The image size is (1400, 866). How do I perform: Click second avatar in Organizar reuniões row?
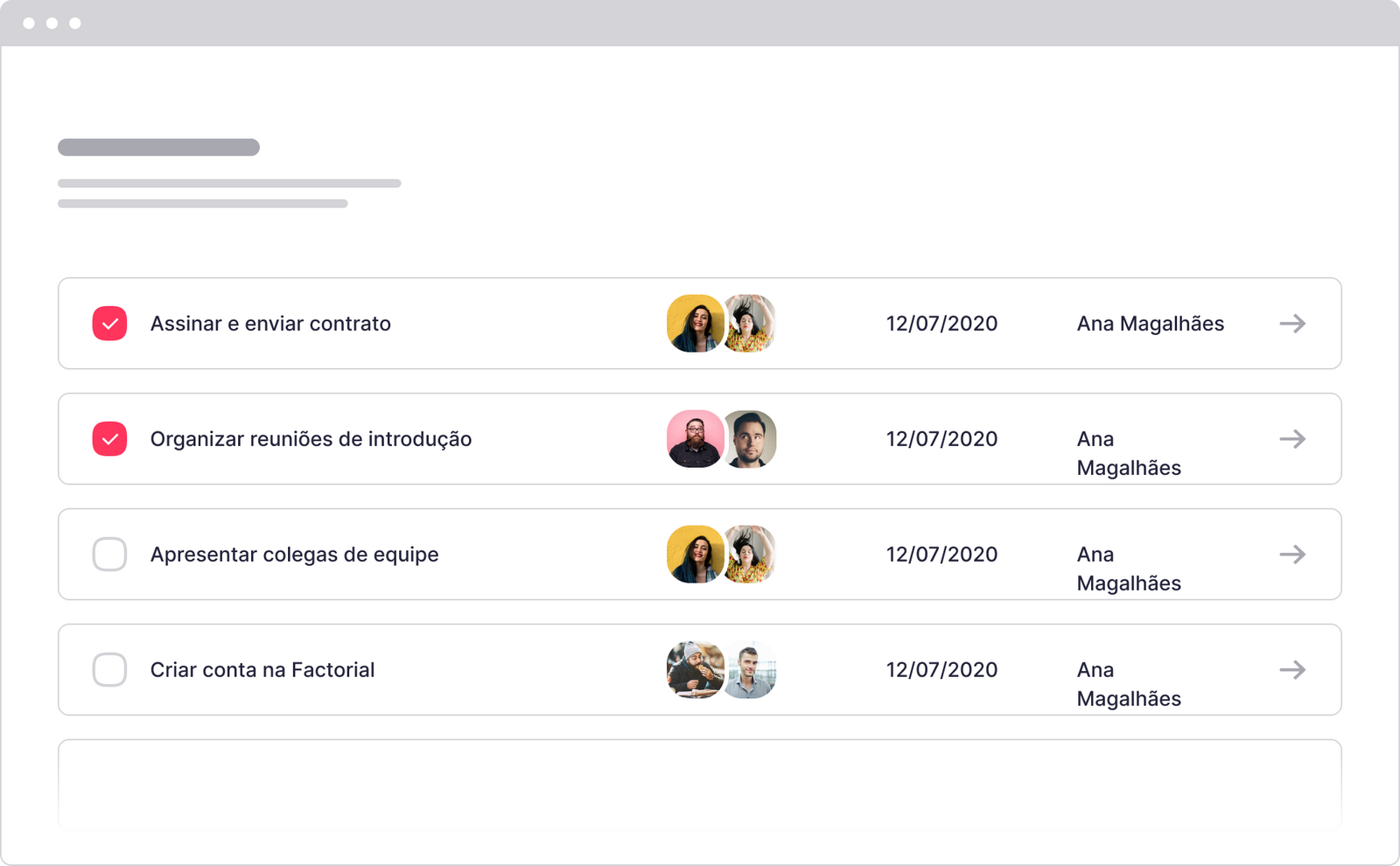click(x=752, y=439)
